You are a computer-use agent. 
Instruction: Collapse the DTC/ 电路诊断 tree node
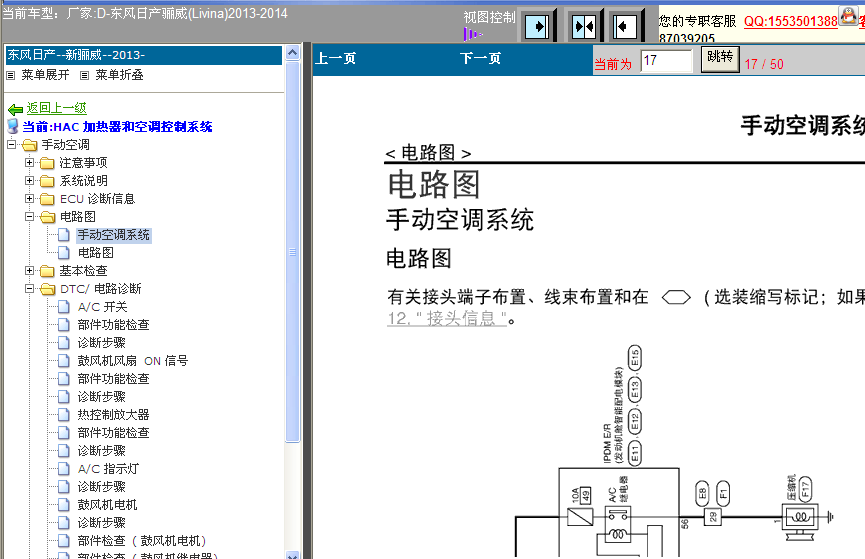29,289
